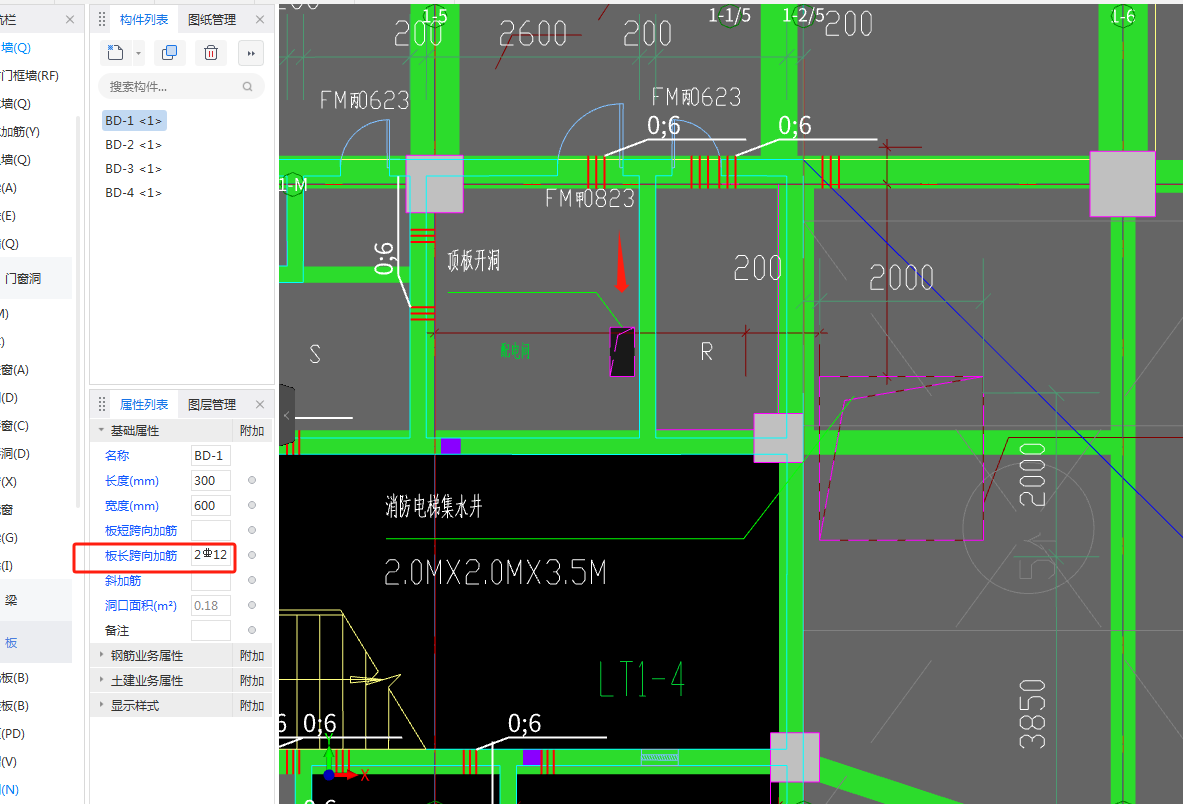Click the 顶板开洞 annotation text
1183x804 pixels.
[473, 261]
